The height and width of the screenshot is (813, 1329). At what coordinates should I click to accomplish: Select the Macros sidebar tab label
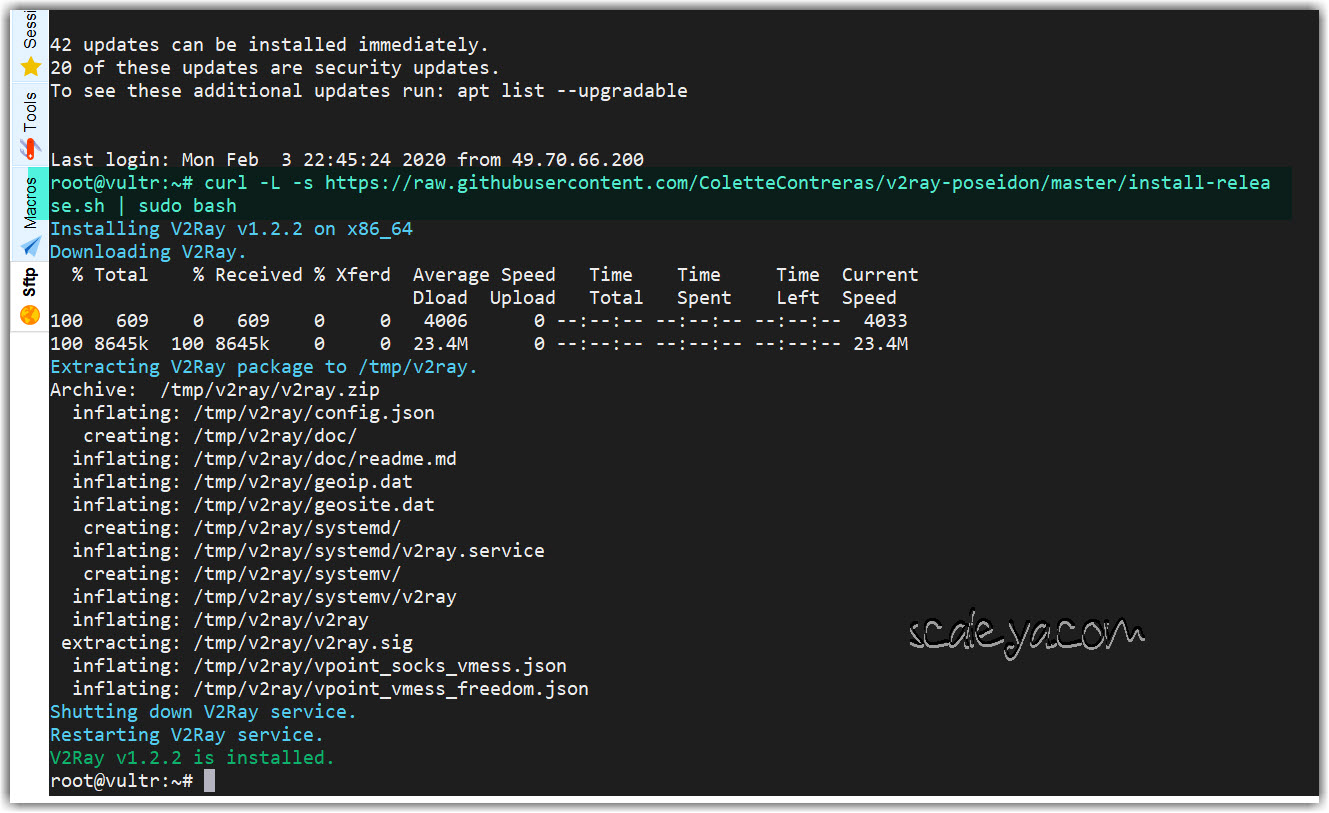point(30,203)
